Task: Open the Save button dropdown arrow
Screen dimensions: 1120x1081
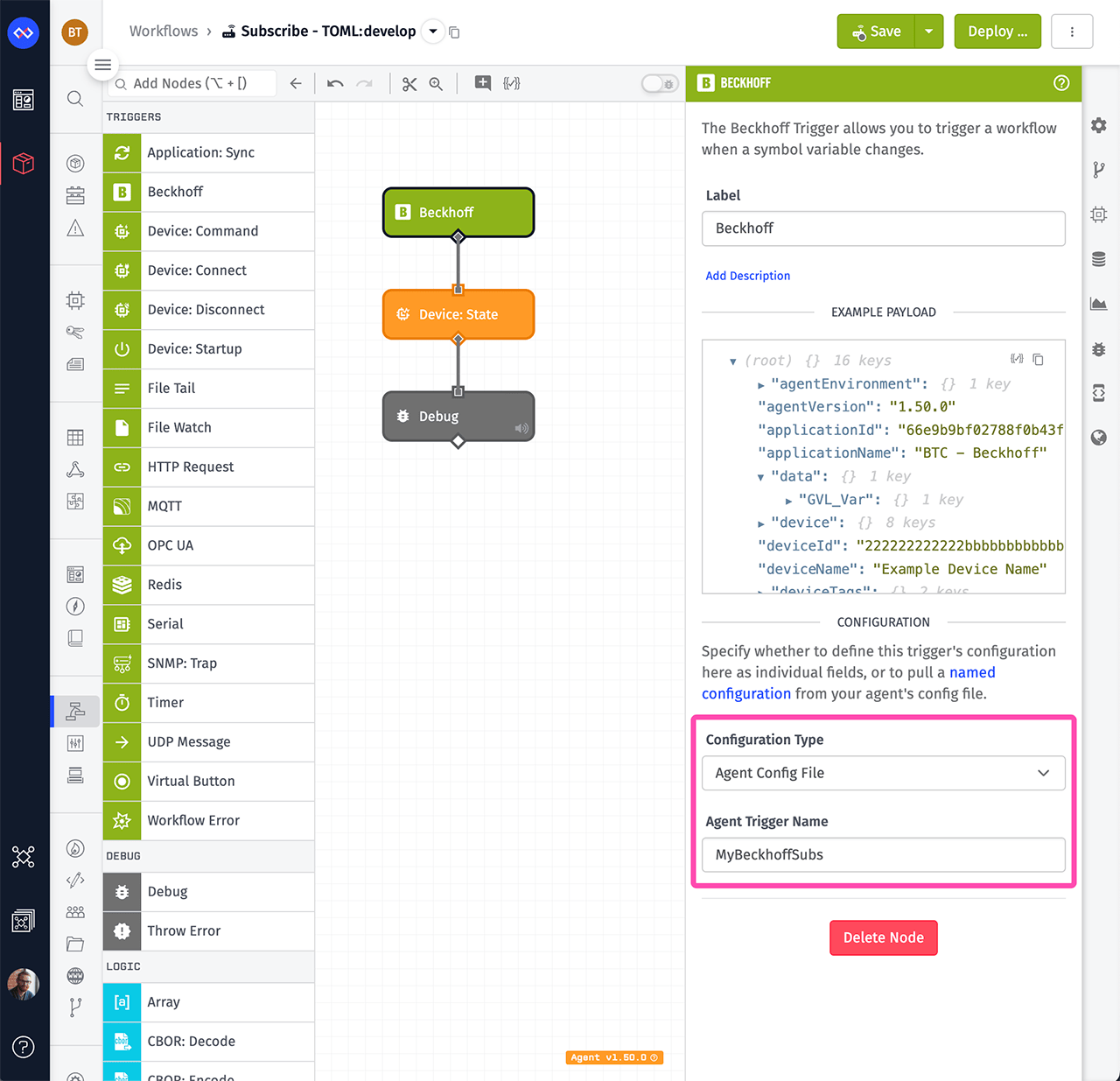Action: pos(928,32)
